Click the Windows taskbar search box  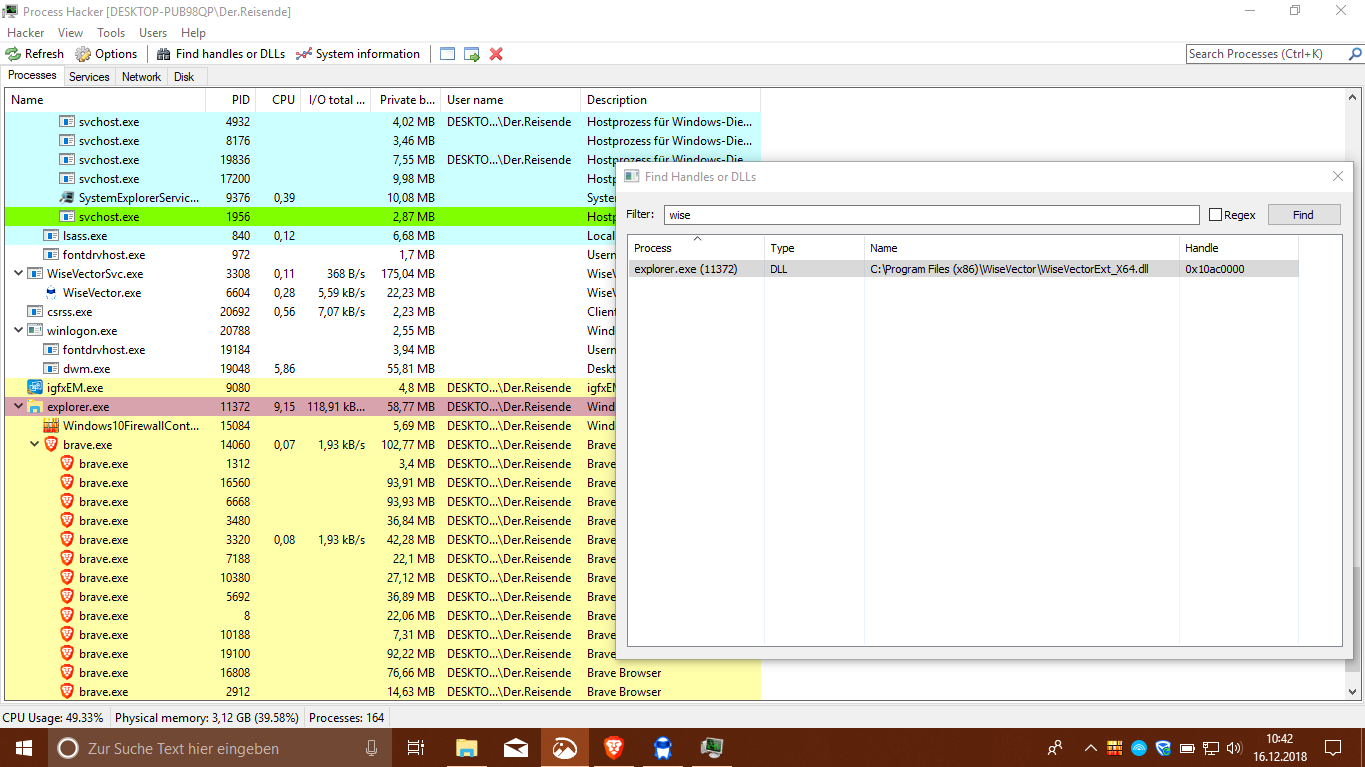221,748
